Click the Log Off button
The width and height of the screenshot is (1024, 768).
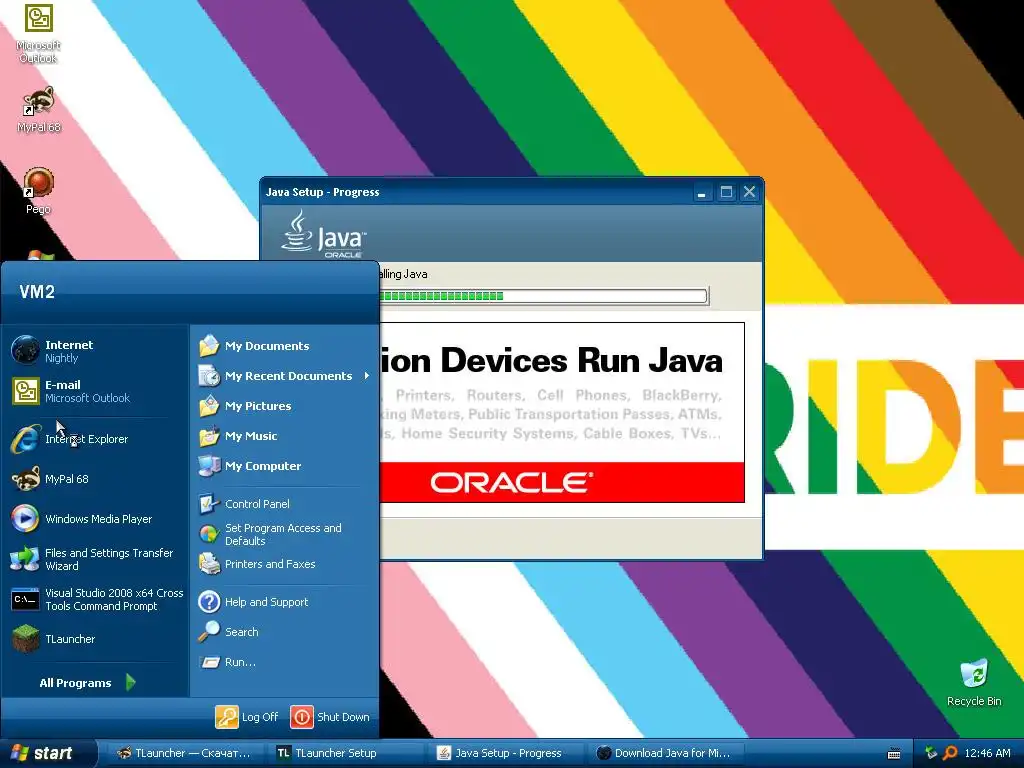[x=247, y=716]
